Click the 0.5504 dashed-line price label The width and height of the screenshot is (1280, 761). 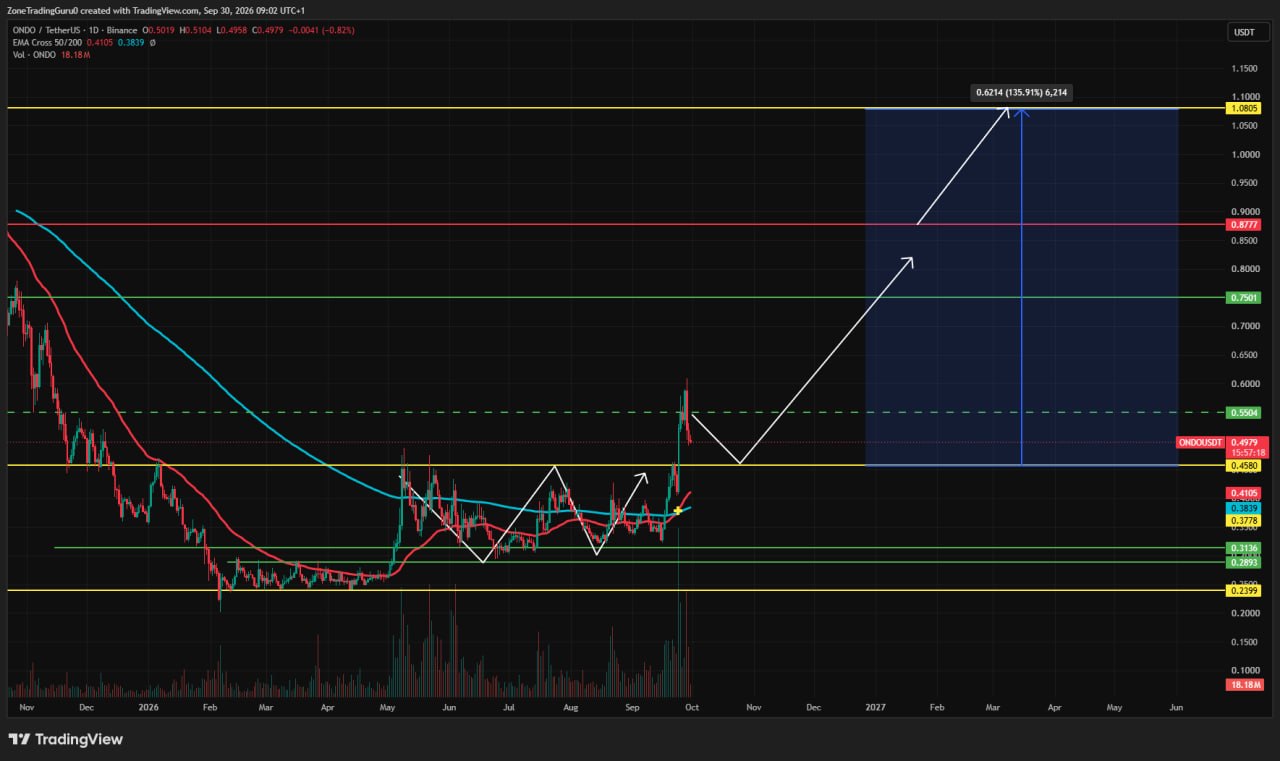tap(1243, 412)
